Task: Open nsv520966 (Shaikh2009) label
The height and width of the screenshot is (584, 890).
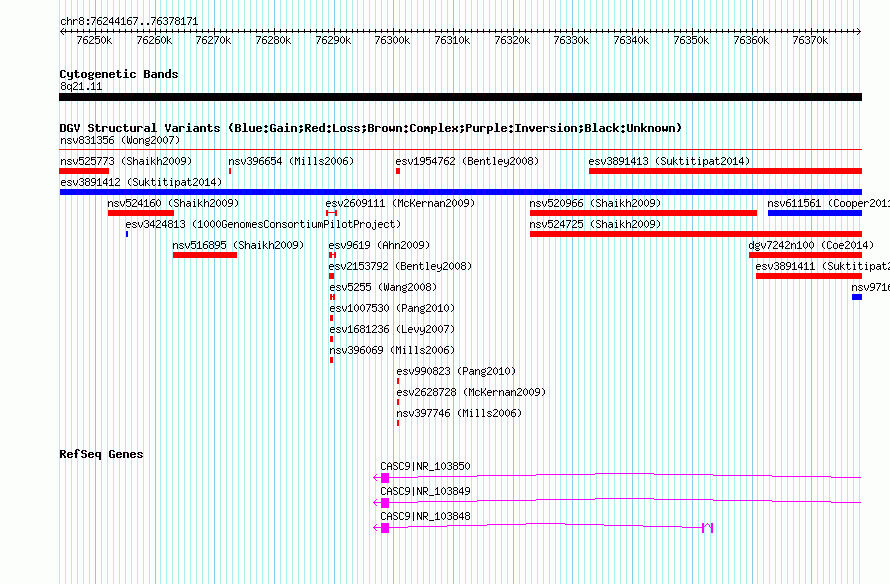Action: pyautogui.click(x=595, y=203)
